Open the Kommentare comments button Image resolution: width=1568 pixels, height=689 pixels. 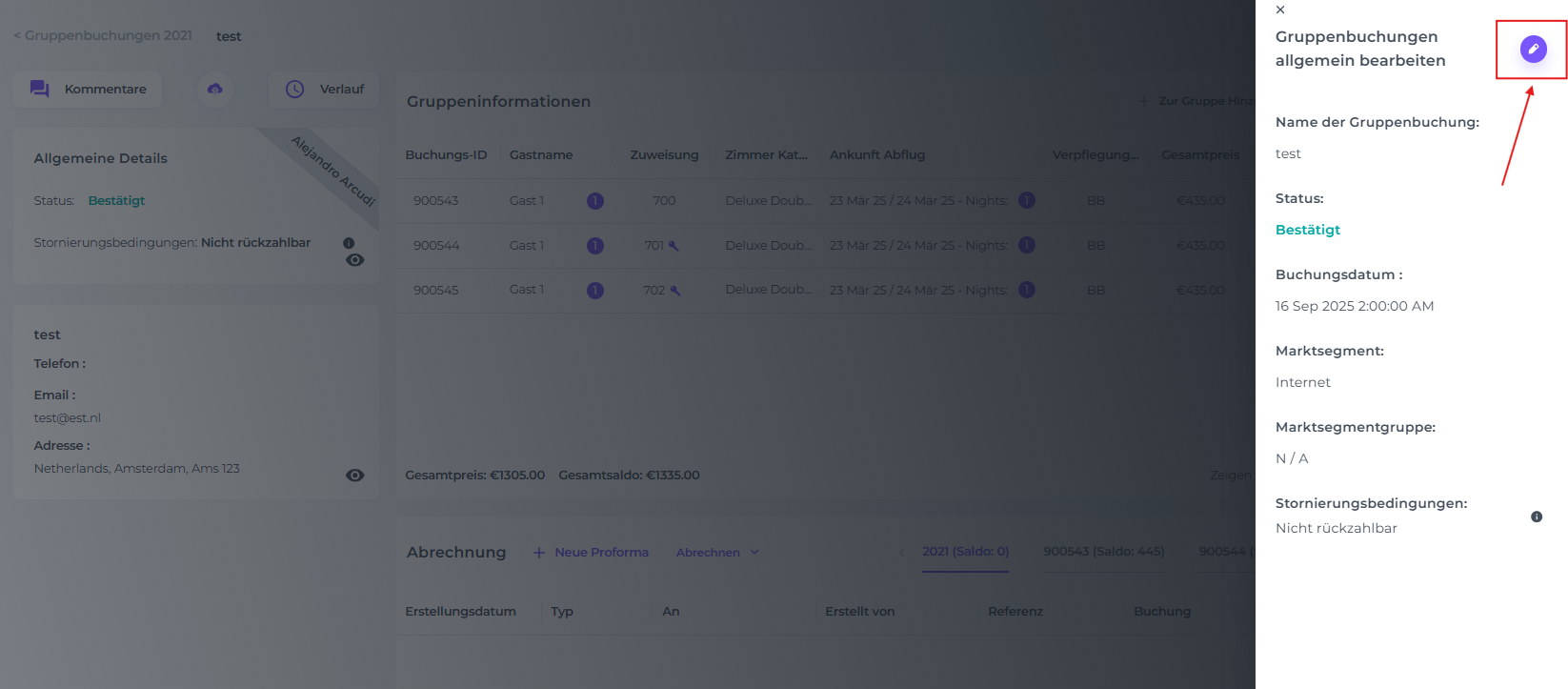point(88,89)
